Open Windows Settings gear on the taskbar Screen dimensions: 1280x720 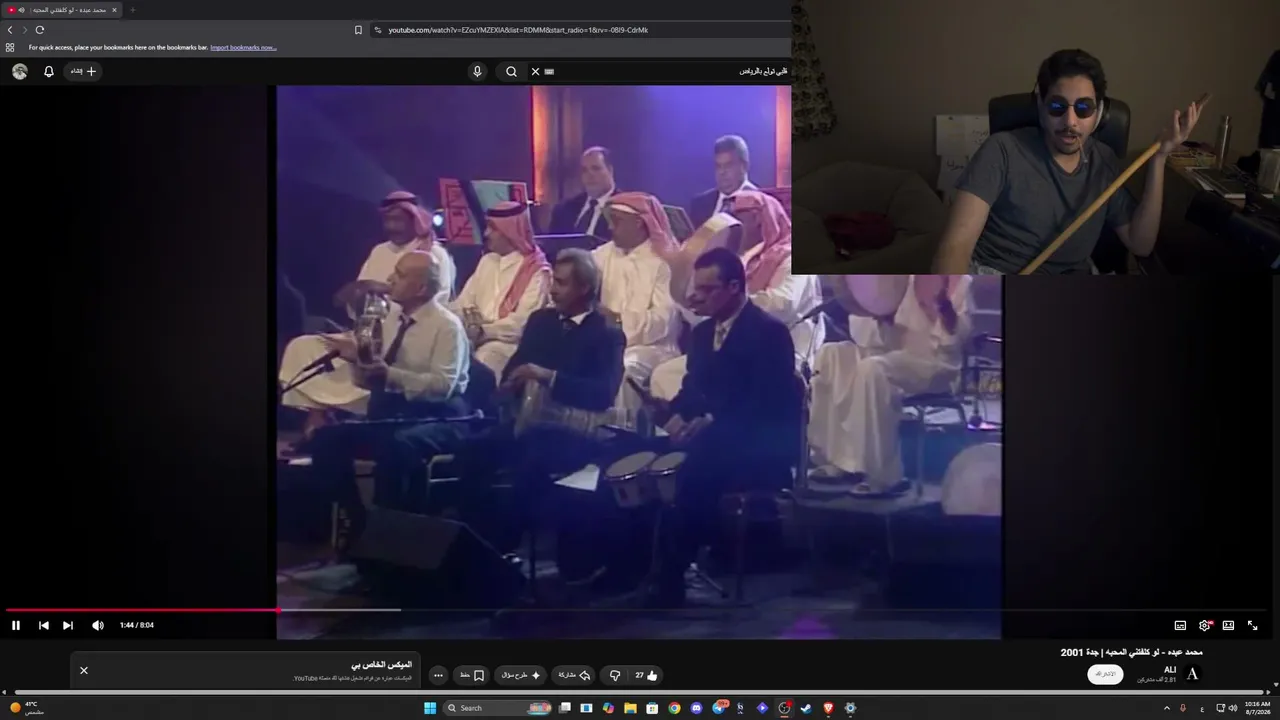tap(850, 708)
